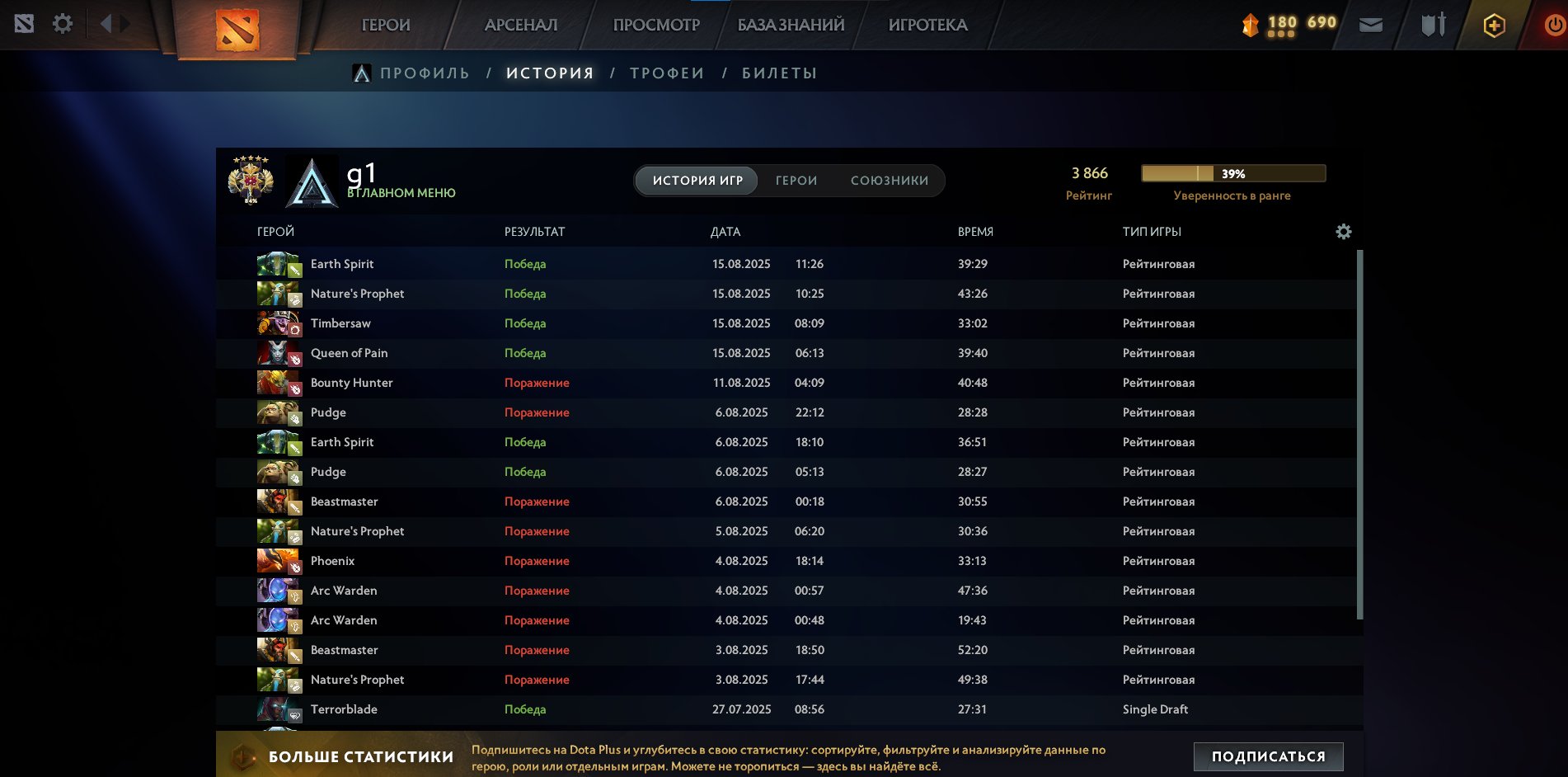Open mail notifications via envelope icon

(x=1372, y=25)
